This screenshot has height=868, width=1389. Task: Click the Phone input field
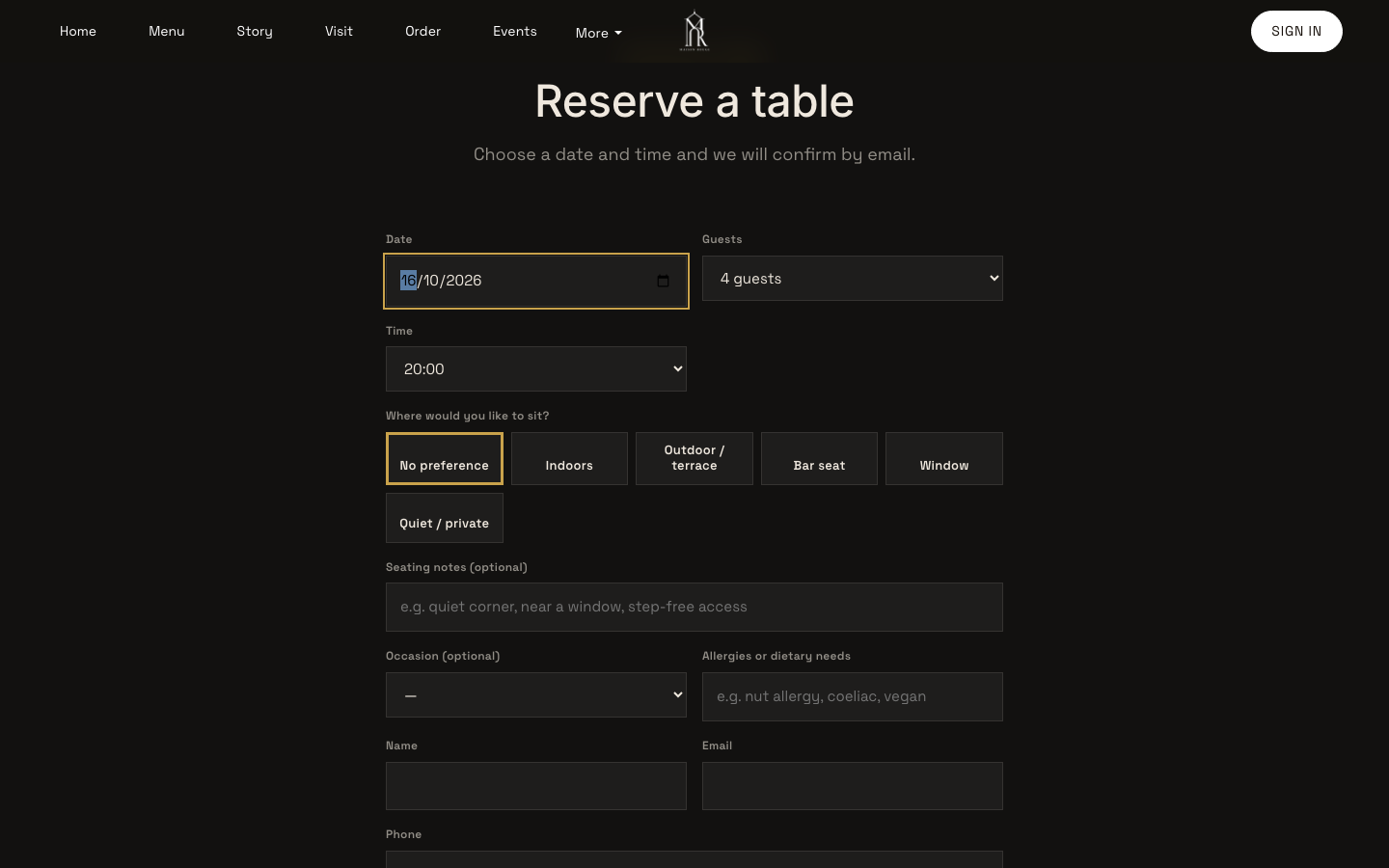[x=694, y=859]
